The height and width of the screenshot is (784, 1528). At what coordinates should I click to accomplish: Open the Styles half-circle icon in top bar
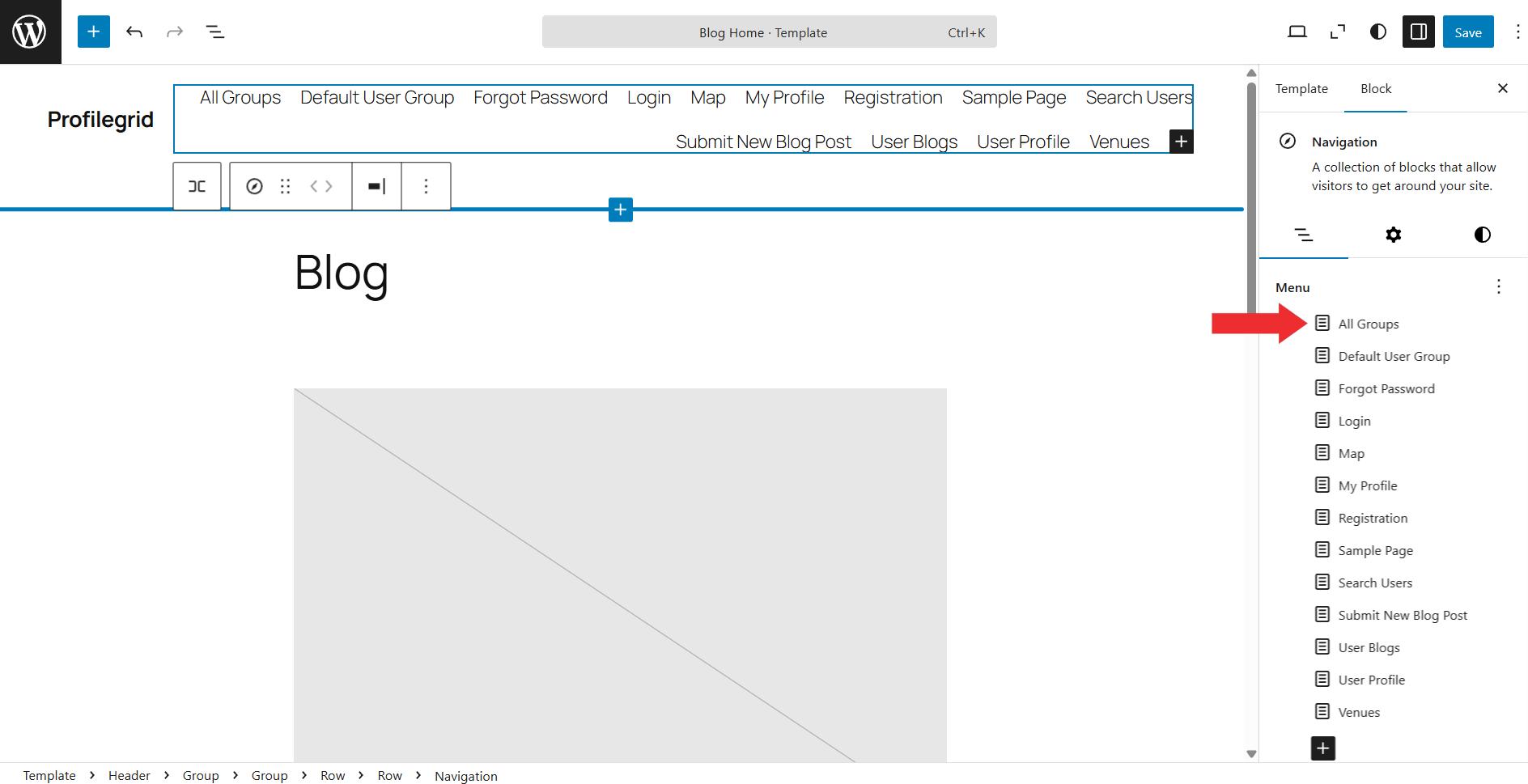[1378, 32]
